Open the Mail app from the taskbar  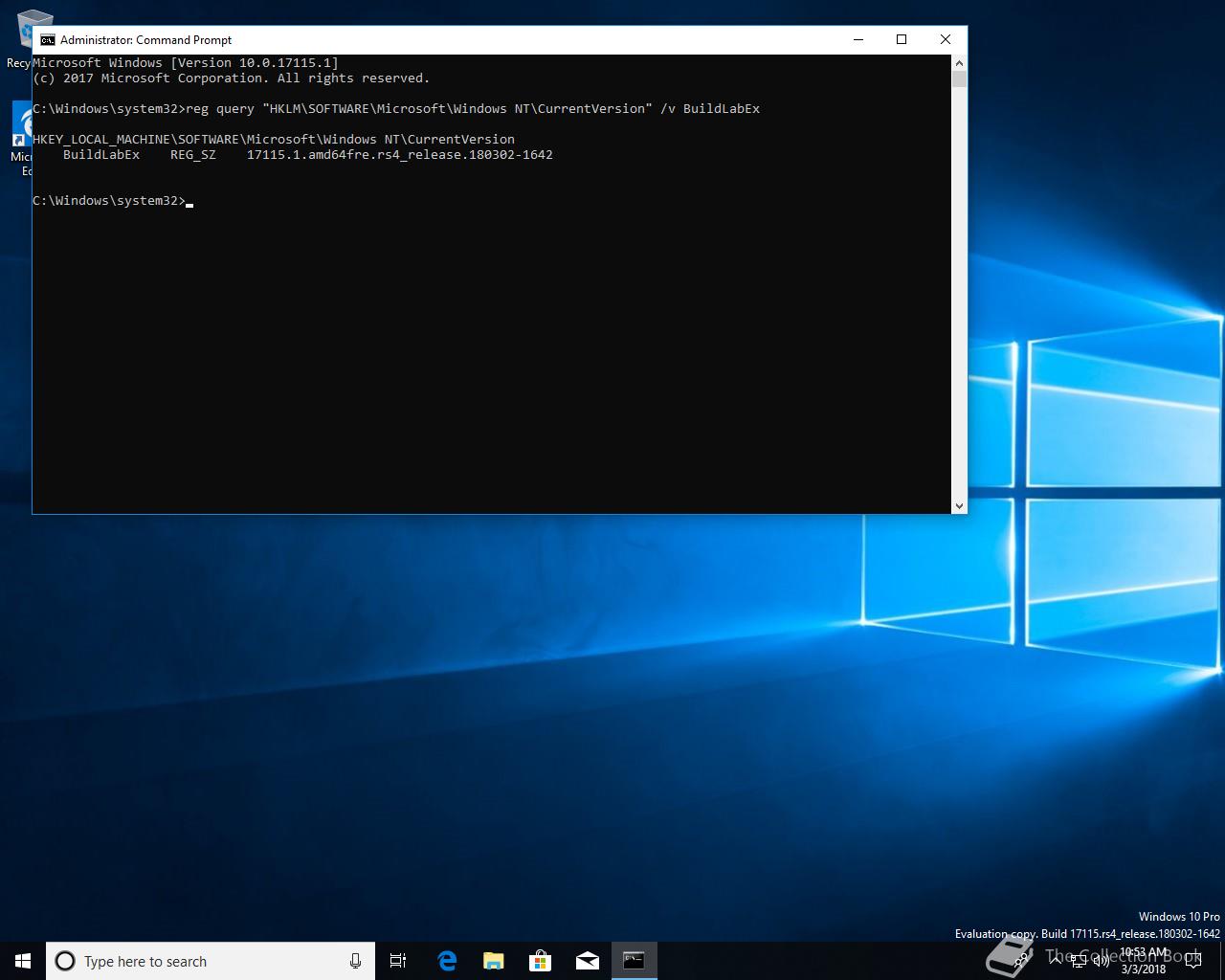click(x=587, y=961)
